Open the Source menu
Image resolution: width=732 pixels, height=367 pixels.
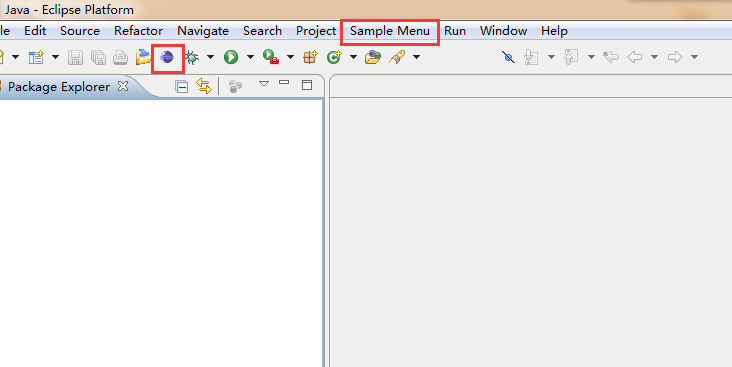80,31
